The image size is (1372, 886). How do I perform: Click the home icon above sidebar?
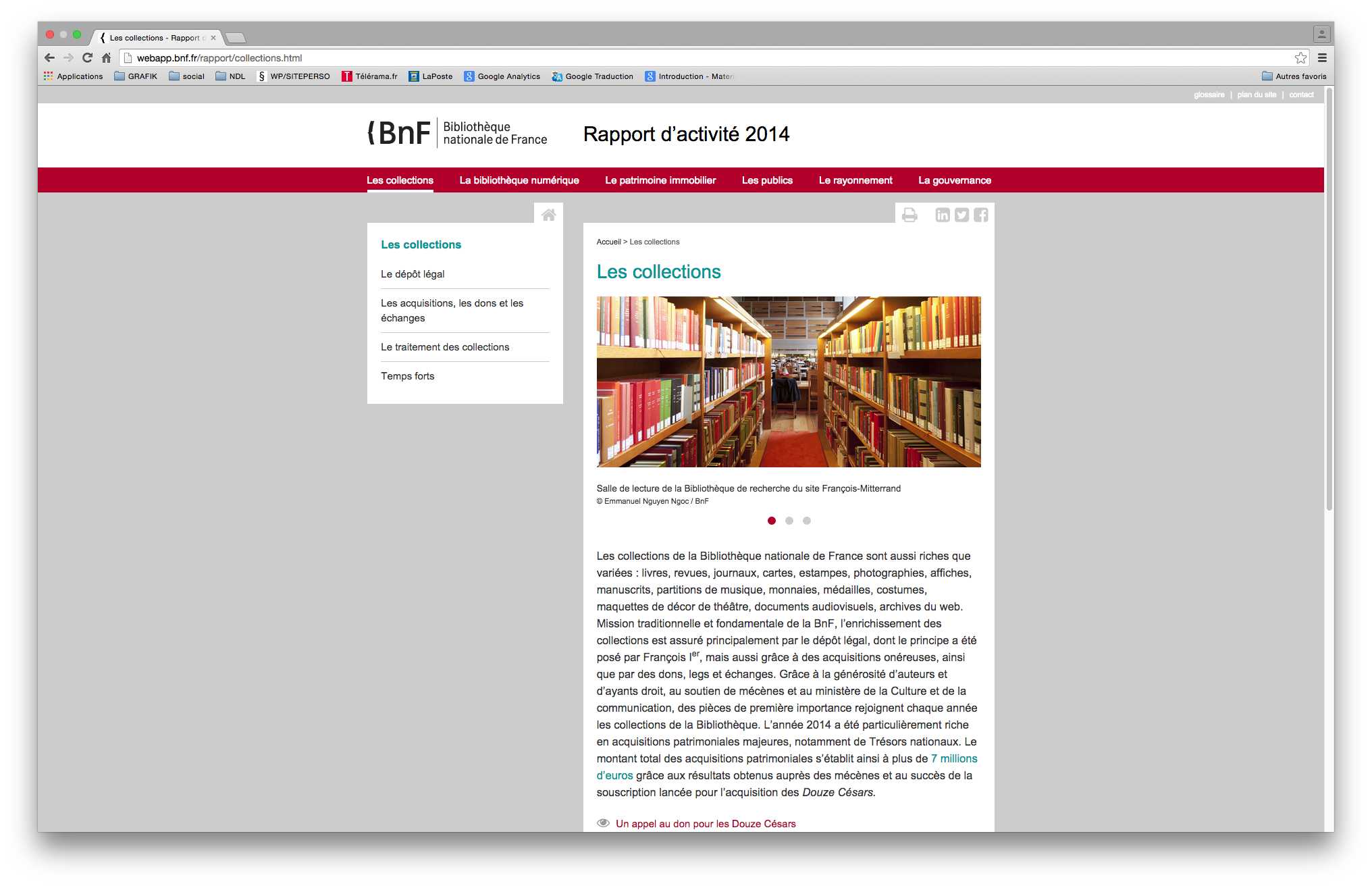(548, 215)
